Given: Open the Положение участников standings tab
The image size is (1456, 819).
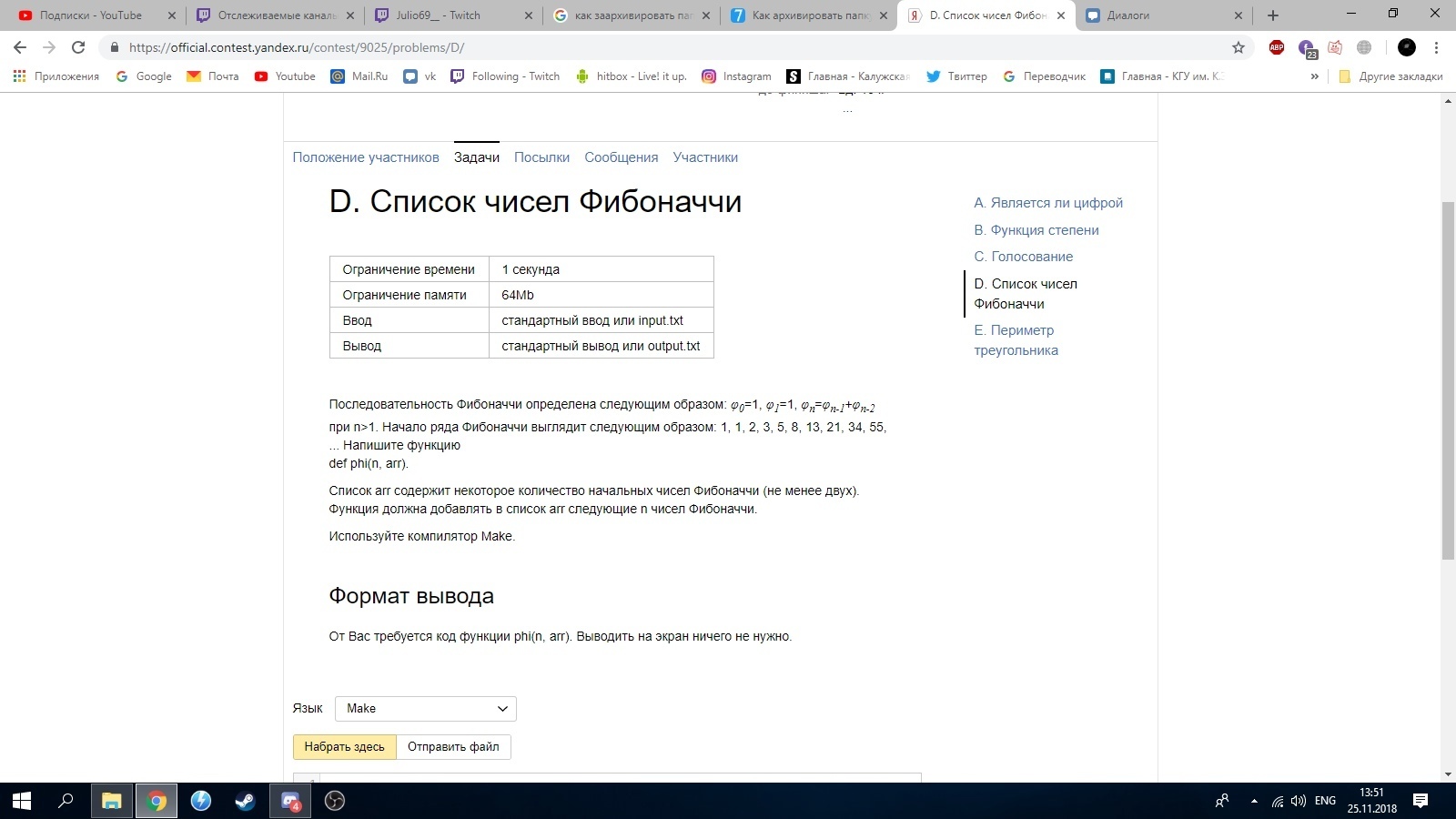Looking at the screenshot, I should (x=366, y=157).
